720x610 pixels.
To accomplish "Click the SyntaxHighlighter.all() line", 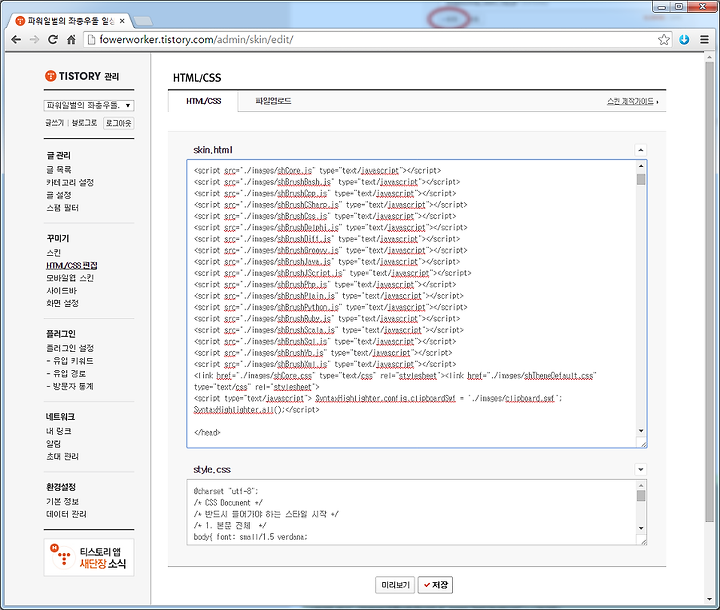I will click(x=256, y=410).
